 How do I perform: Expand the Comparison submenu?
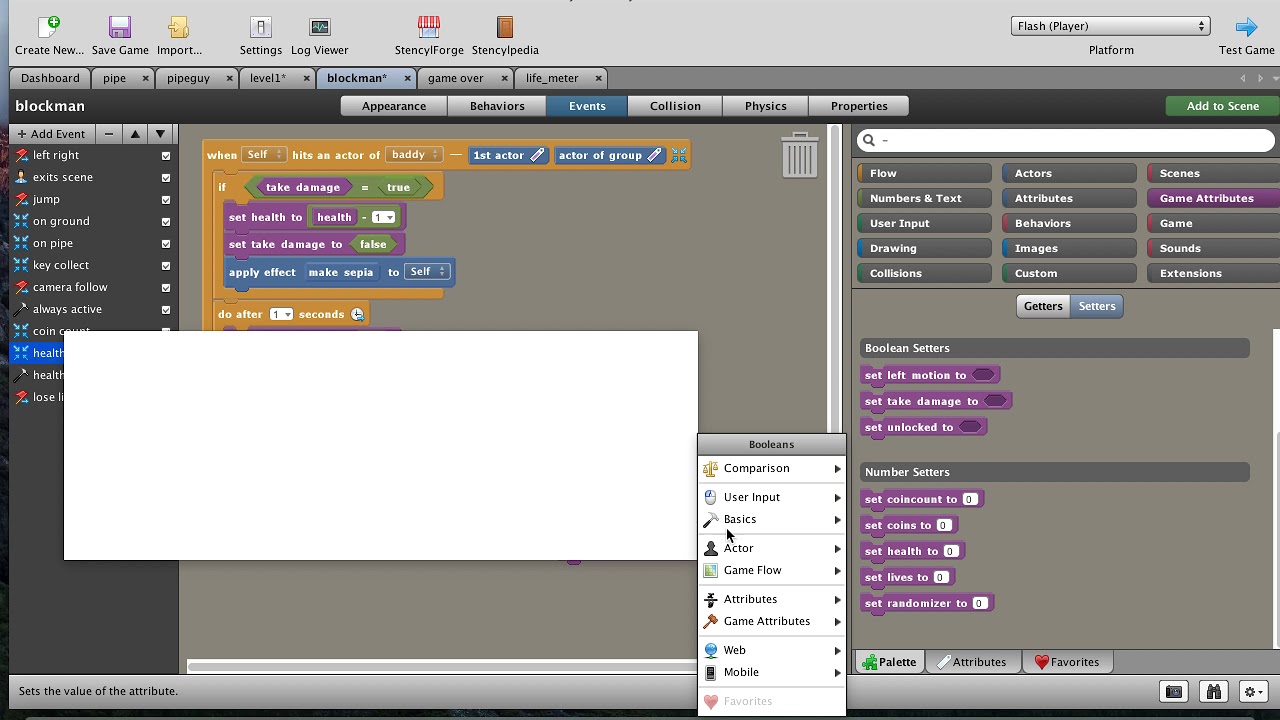pos(771,468)
